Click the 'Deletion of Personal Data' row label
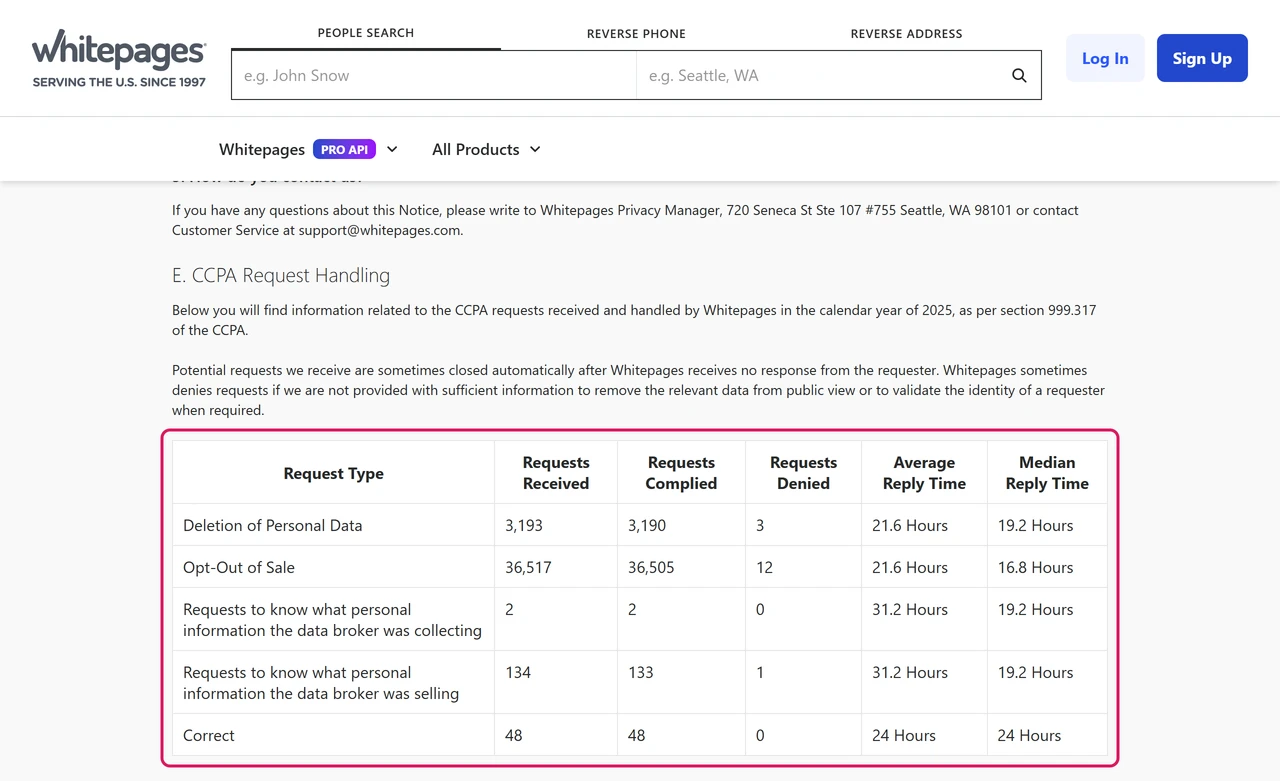The height and width of the screenshot is (781, 1280). [273, 525]
